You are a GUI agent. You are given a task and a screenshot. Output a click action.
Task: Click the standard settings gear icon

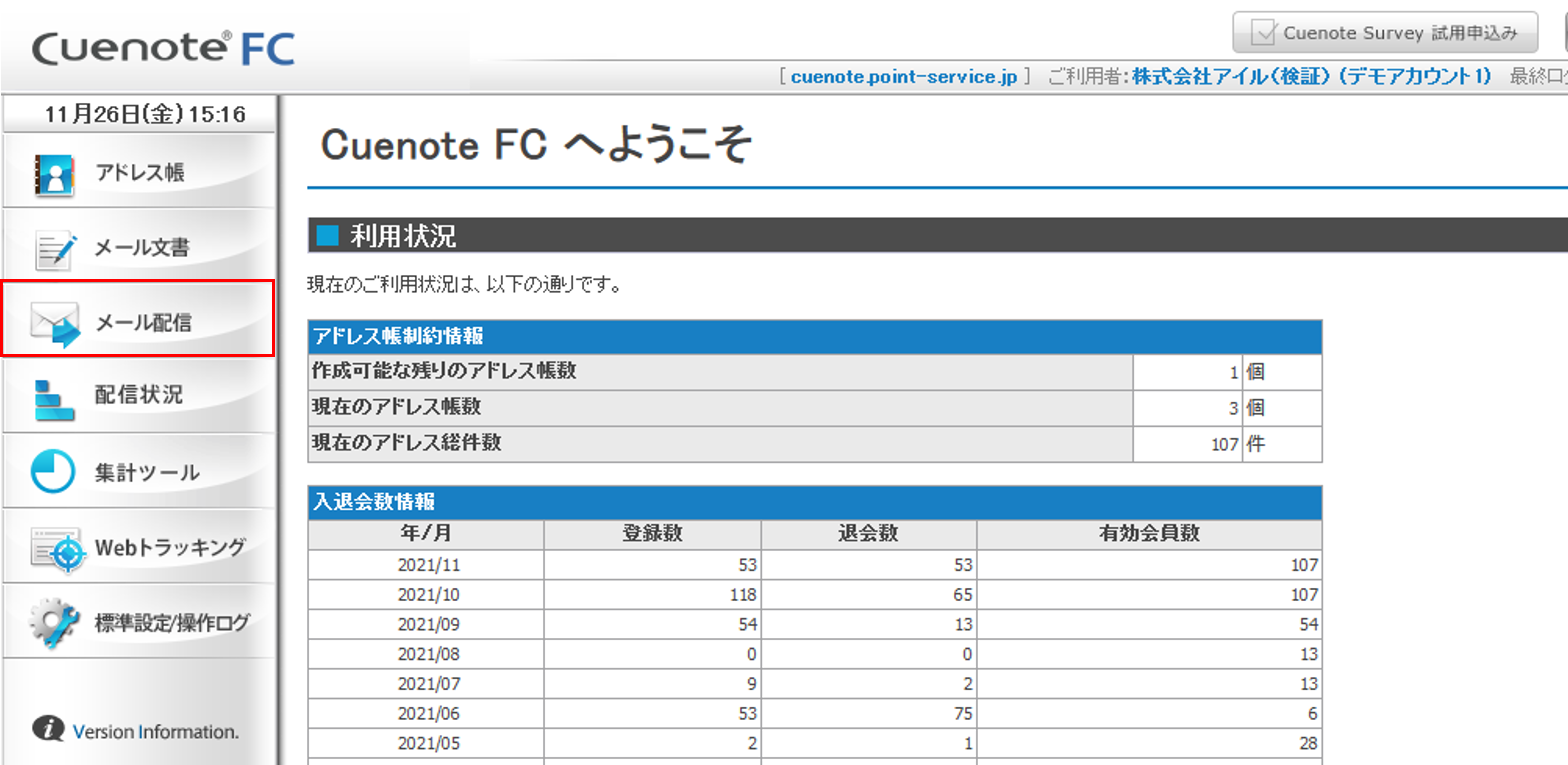point(54,622)
